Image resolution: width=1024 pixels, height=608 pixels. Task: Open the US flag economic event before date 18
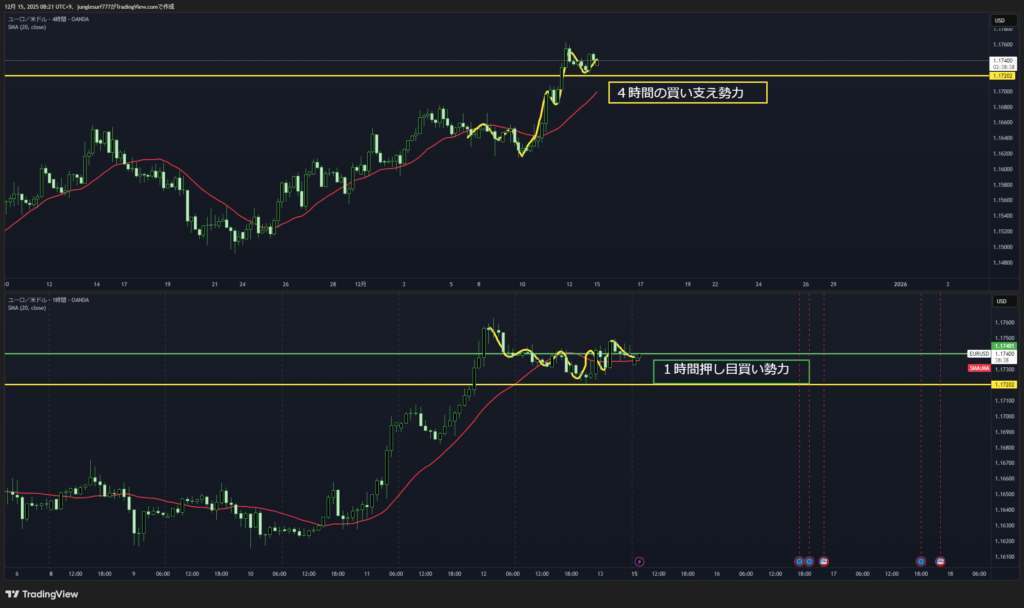[x=940, y=561]
